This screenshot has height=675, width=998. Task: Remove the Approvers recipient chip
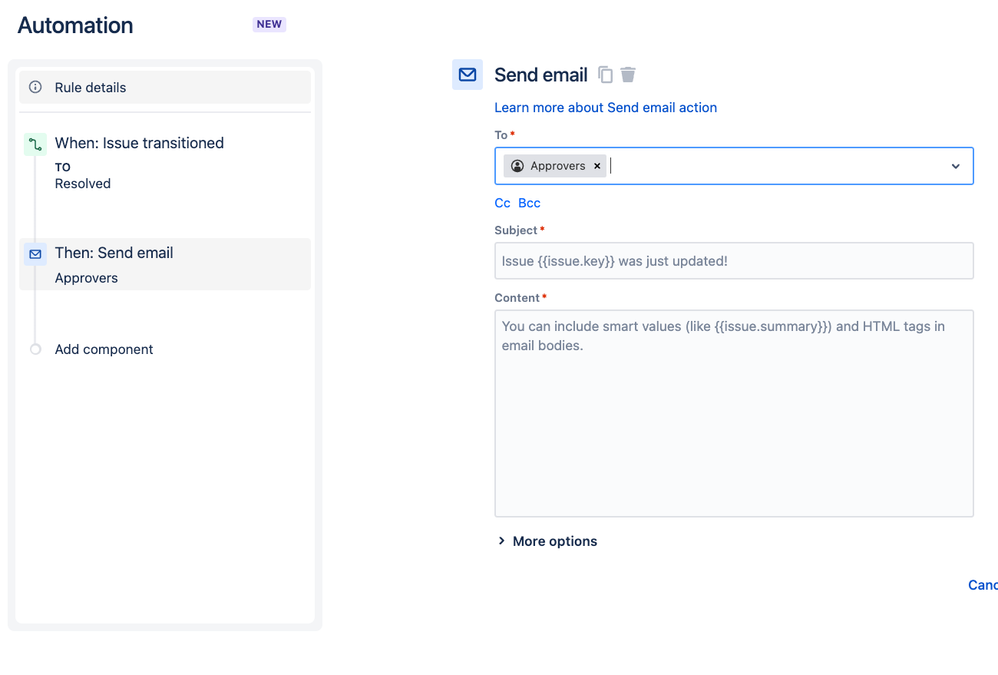click(597, 166)
